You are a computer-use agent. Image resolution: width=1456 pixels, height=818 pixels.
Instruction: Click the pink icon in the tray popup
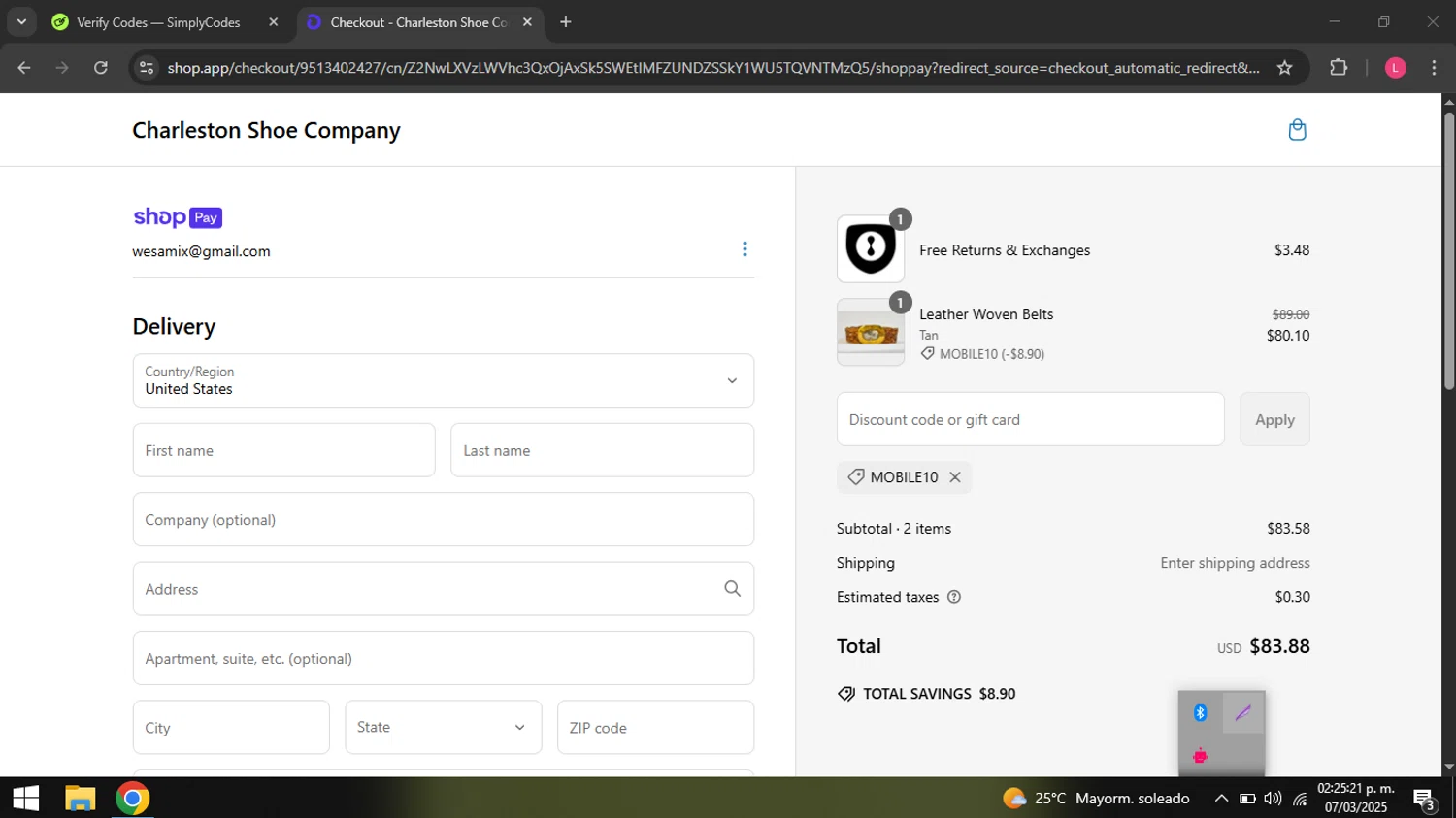(x=1200, y=756)
